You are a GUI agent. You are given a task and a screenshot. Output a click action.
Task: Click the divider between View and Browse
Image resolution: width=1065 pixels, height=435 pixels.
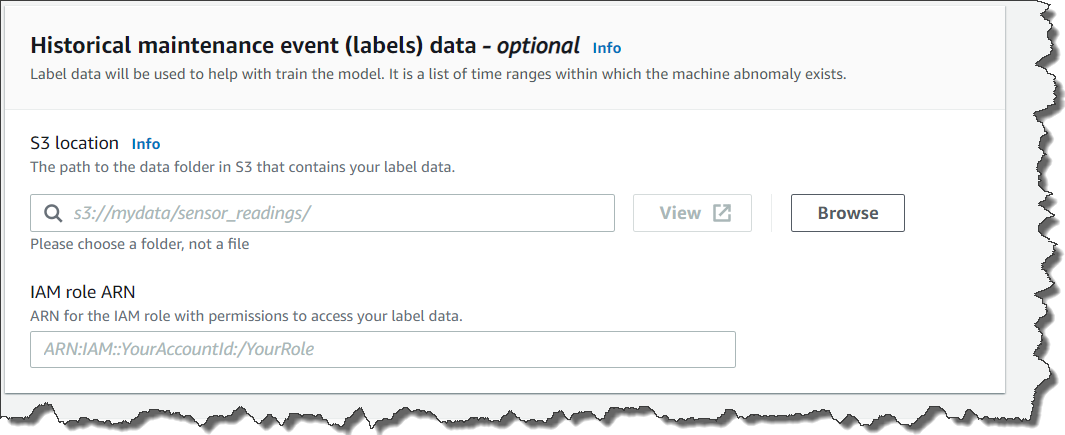click(771, 213)
